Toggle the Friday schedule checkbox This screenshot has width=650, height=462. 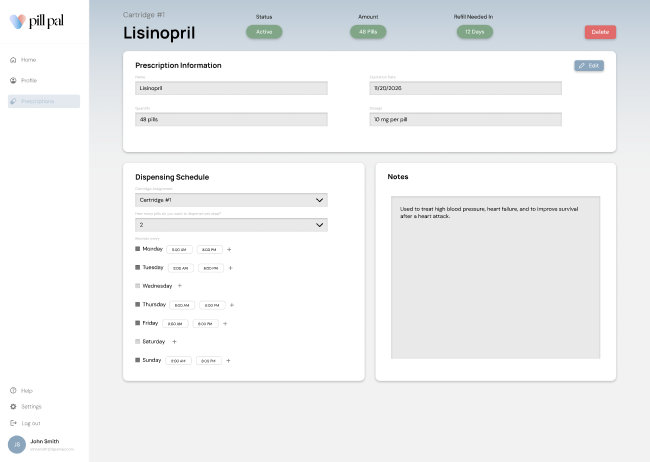[138, 323]
